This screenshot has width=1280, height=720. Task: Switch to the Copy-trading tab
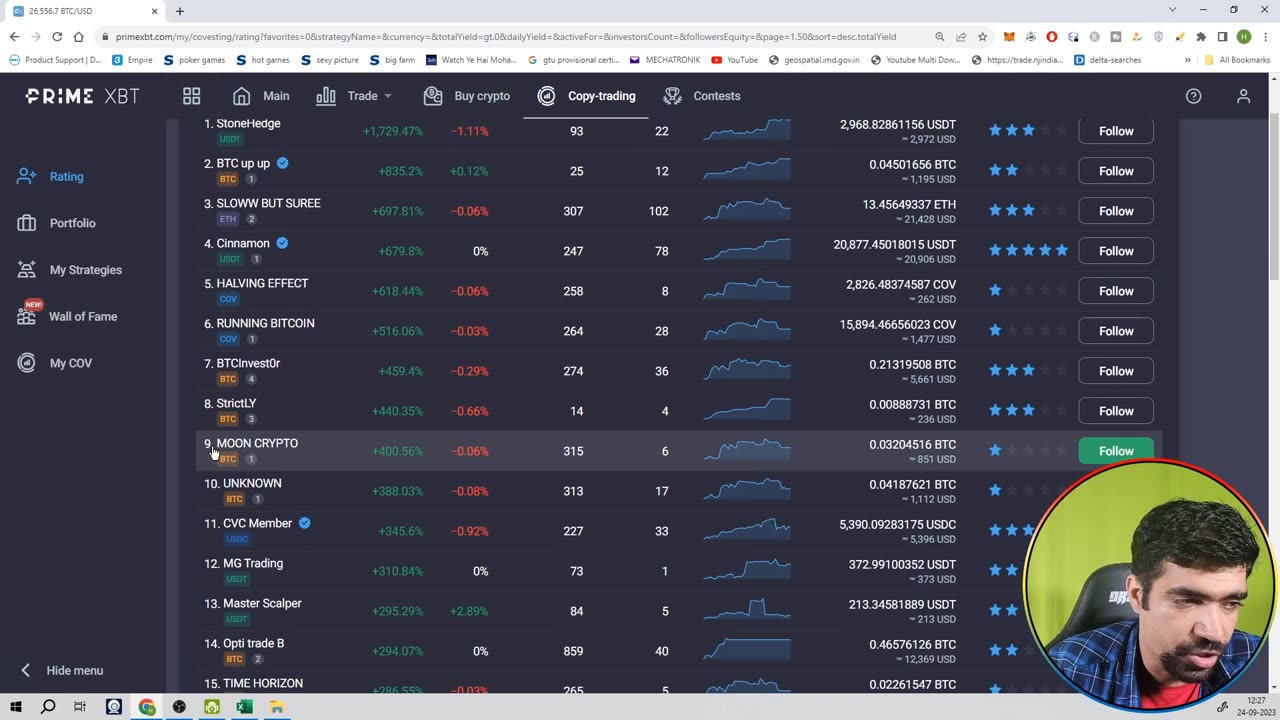point(585,96)
